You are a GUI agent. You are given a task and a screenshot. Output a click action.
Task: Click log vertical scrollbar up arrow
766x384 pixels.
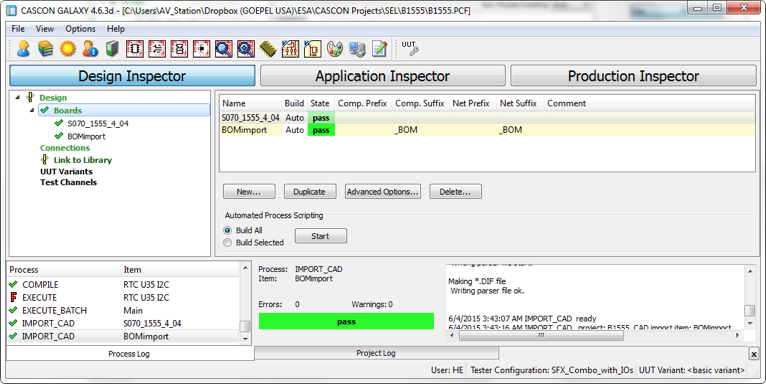coord(749,270)
